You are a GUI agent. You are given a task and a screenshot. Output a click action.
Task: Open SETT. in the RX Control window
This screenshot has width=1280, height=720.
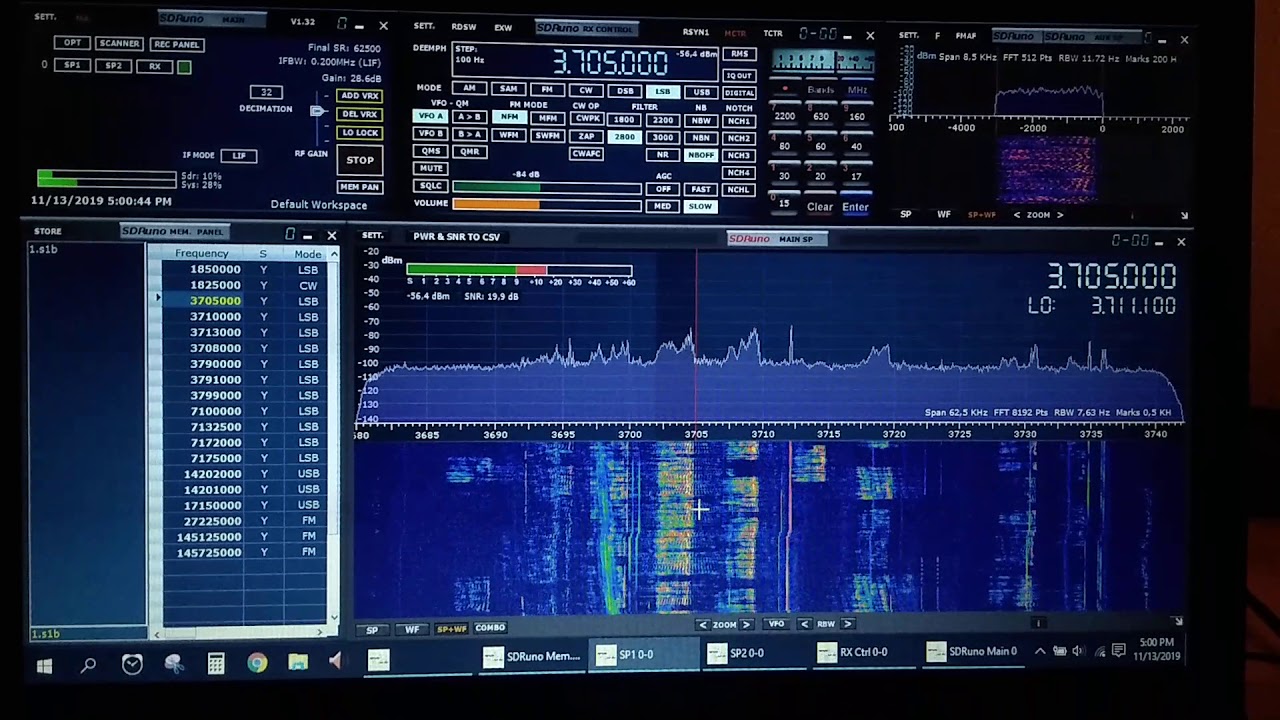[424, 27]
